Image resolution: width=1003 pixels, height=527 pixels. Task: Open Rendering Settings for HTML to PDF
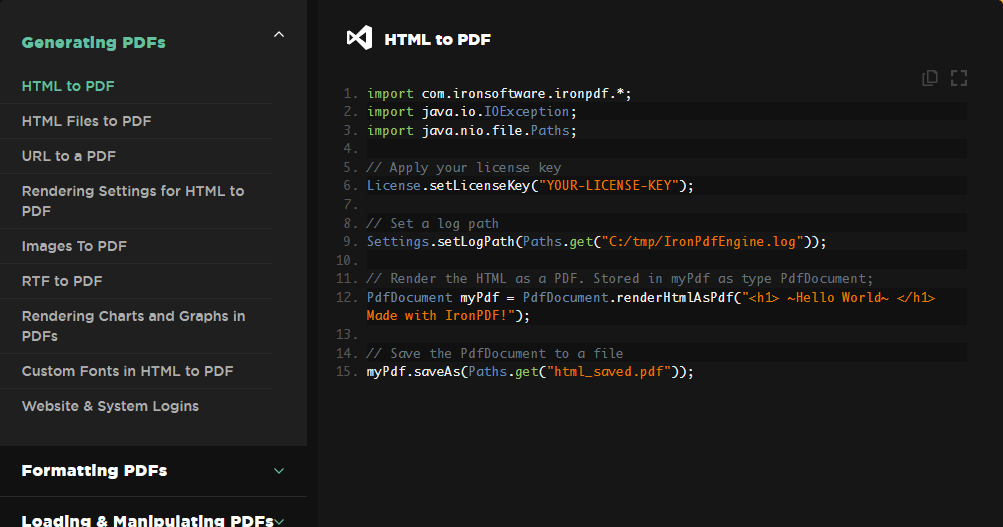(133, 201)
